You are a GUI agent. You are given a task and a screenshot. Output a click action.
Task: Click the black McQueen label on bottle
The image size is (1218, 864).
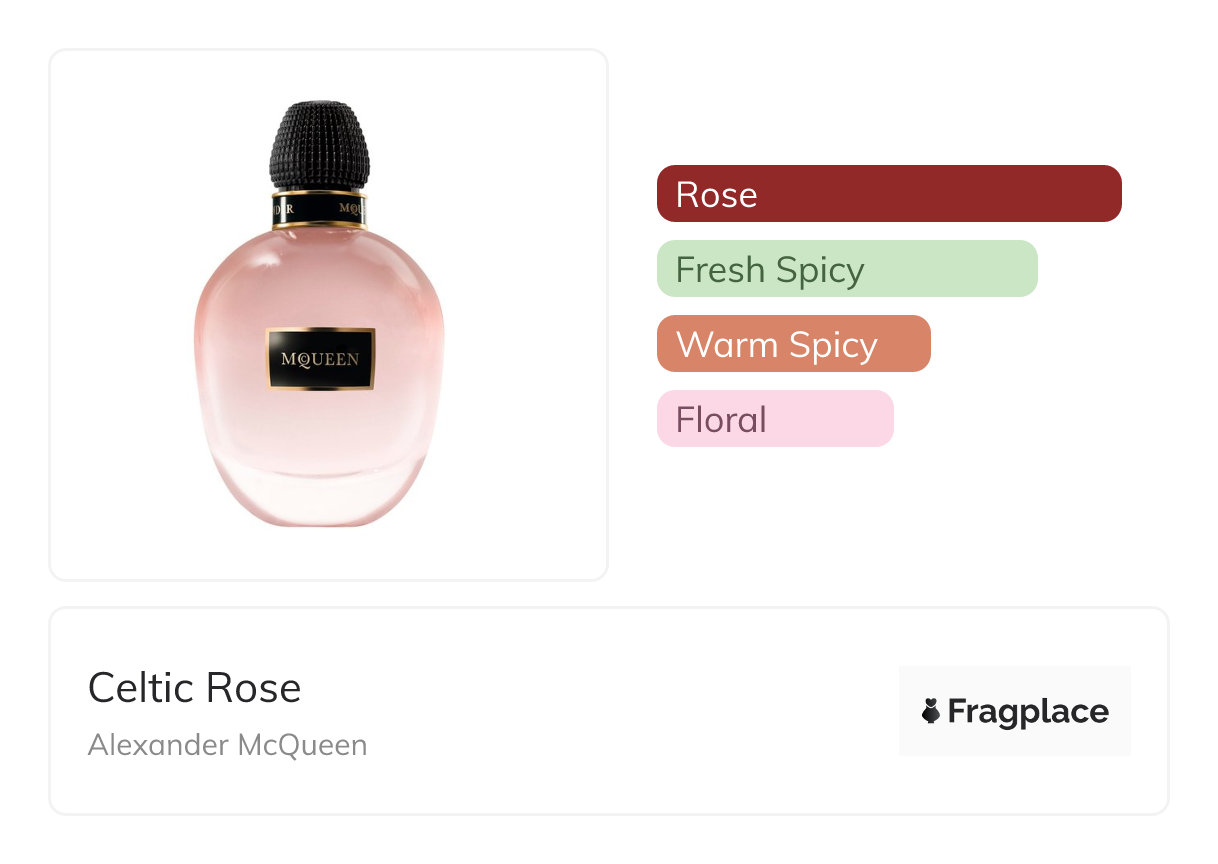click(320, 359)
